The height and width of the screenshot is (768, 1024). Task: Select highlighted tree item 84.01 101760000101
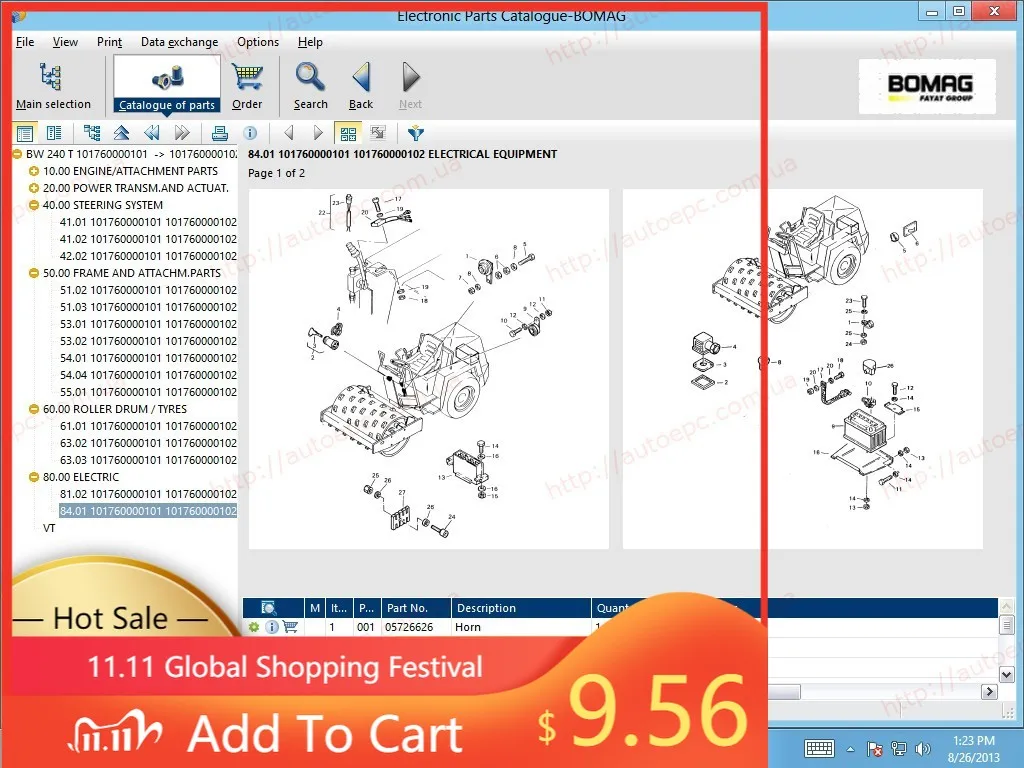(148, 511)
